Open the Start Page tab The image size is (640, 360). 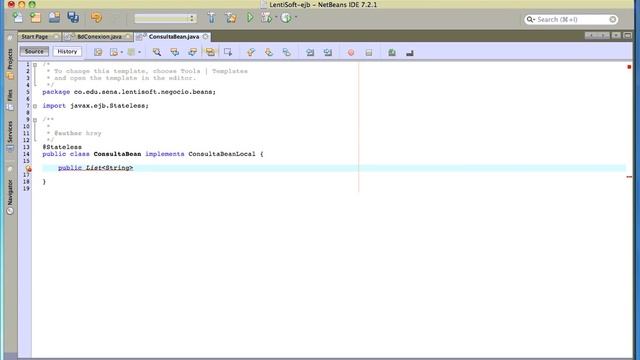pos(35,37)
